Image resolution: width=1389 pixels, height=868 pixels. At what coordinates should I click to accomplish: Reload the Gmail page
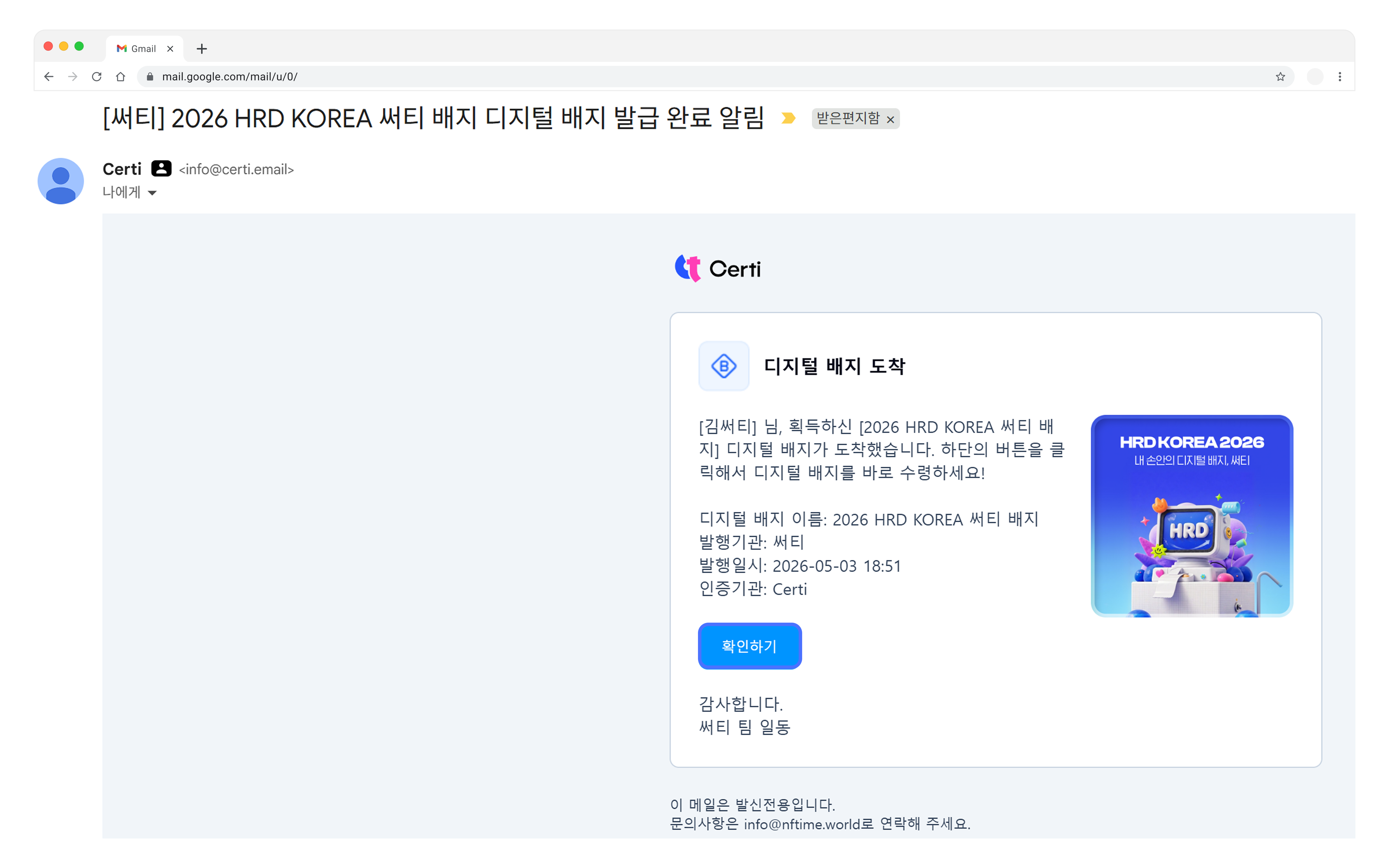pos(96,77)
